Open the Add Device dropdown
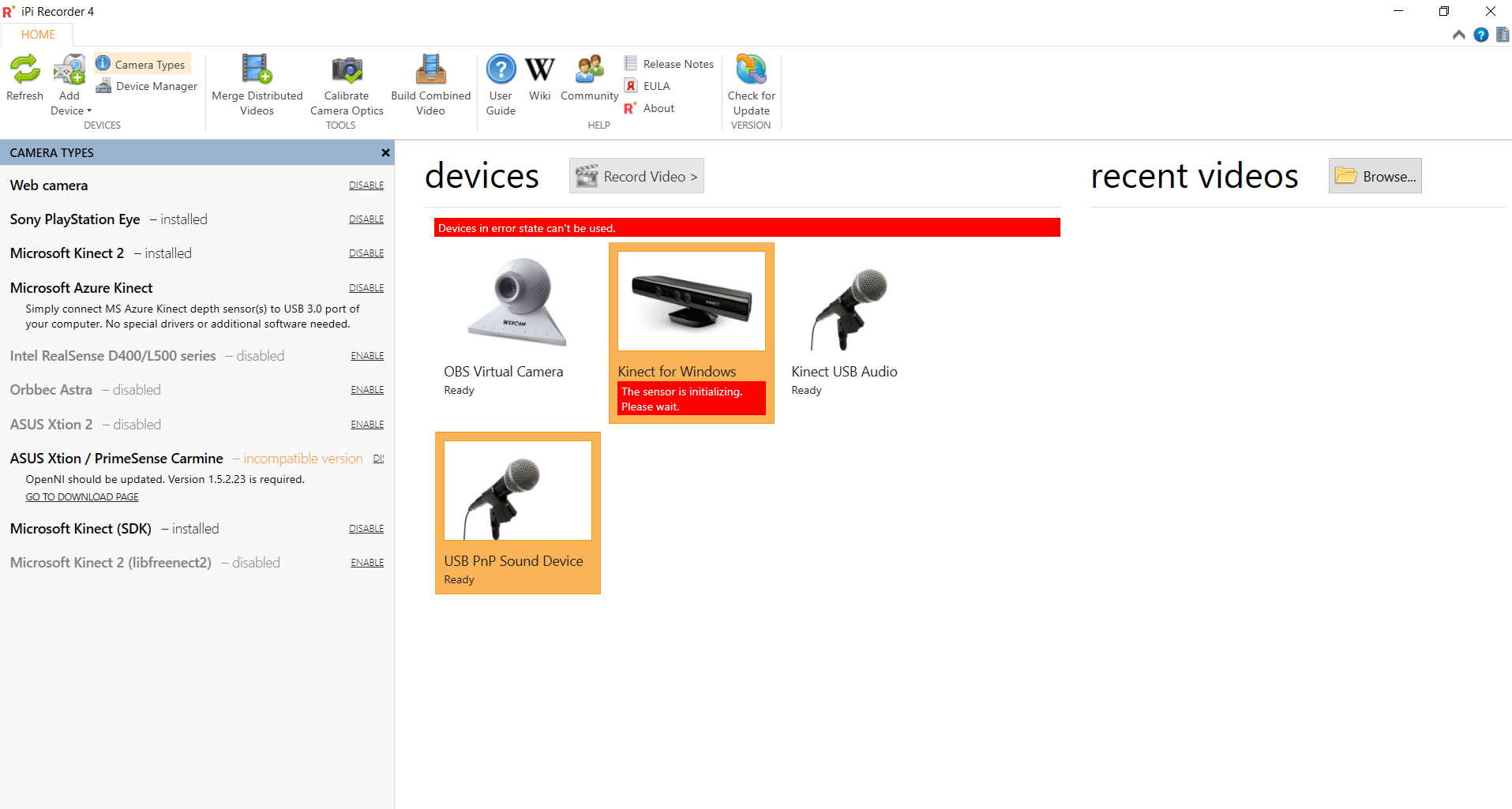 tap(70, 85)
